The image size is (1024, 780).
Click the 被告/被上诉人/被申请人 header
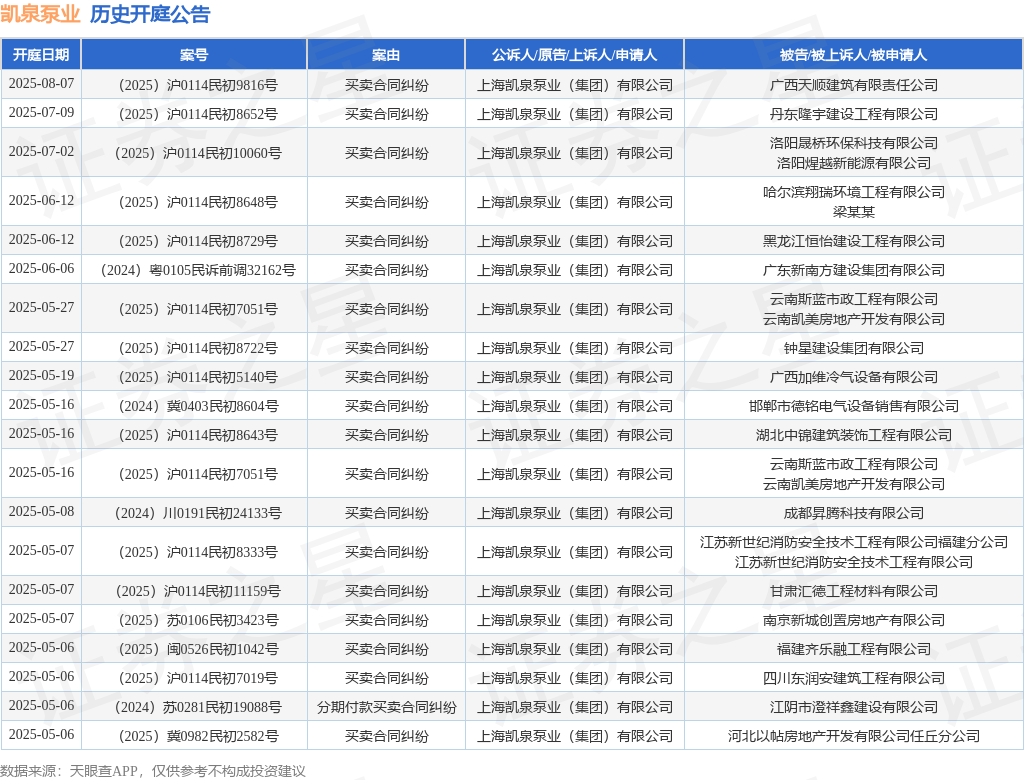(x=854, y=55)
